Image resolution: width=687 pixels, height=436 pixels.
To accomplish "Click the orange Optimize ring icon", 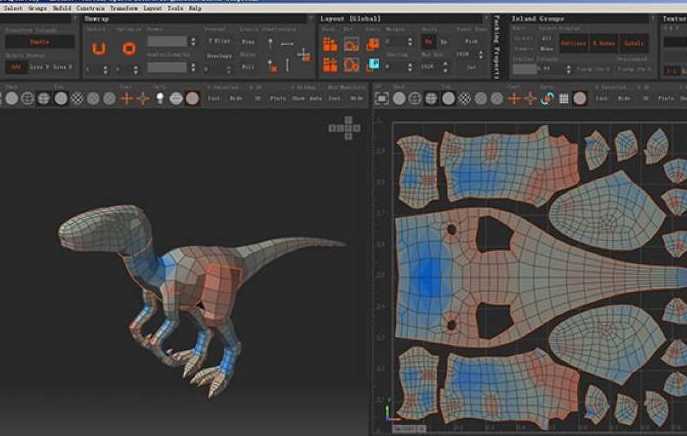I will coord(129,48).
